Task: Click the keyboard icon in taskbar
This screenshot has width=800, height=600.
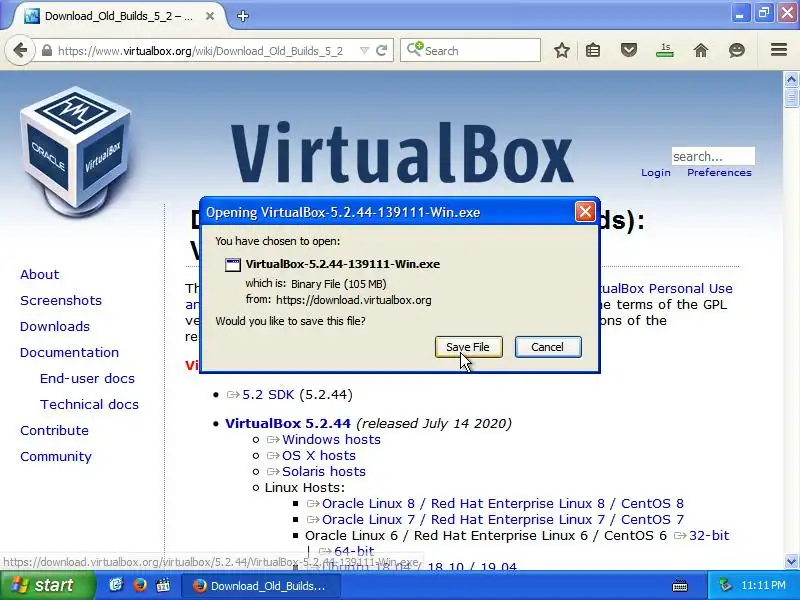Action: click(x=680, y=586)
